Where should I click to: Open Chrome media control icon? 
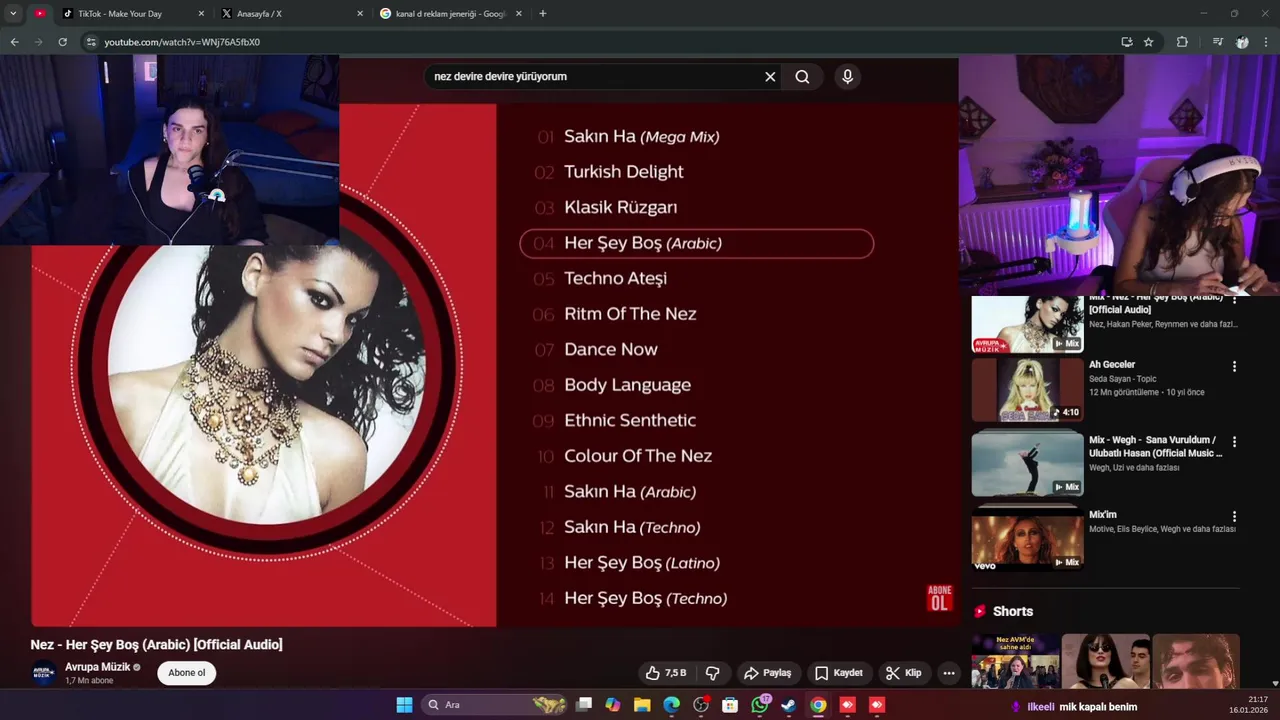1217,42
